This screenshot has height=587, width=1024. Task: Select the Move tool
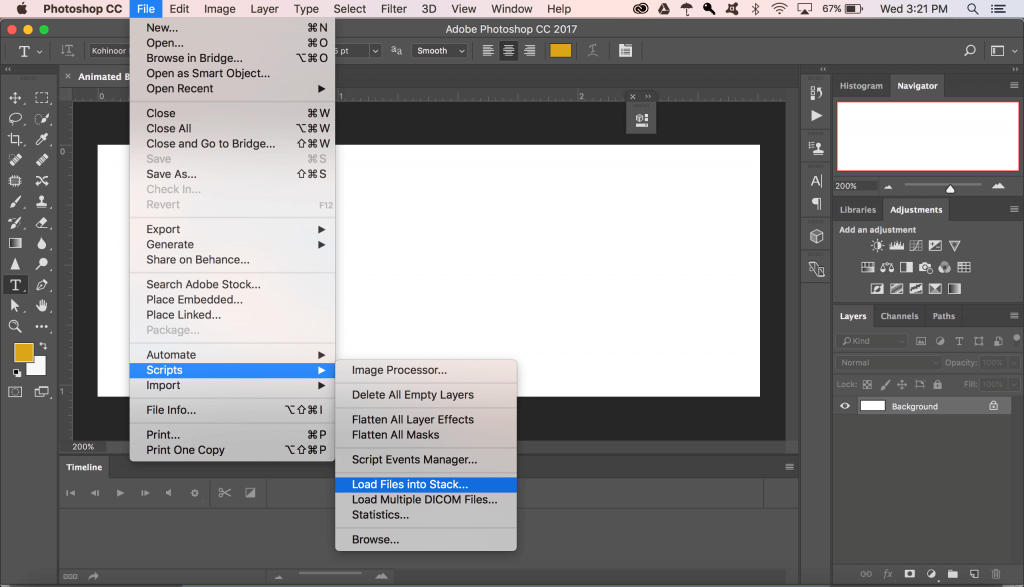click(x=15, y=98)
